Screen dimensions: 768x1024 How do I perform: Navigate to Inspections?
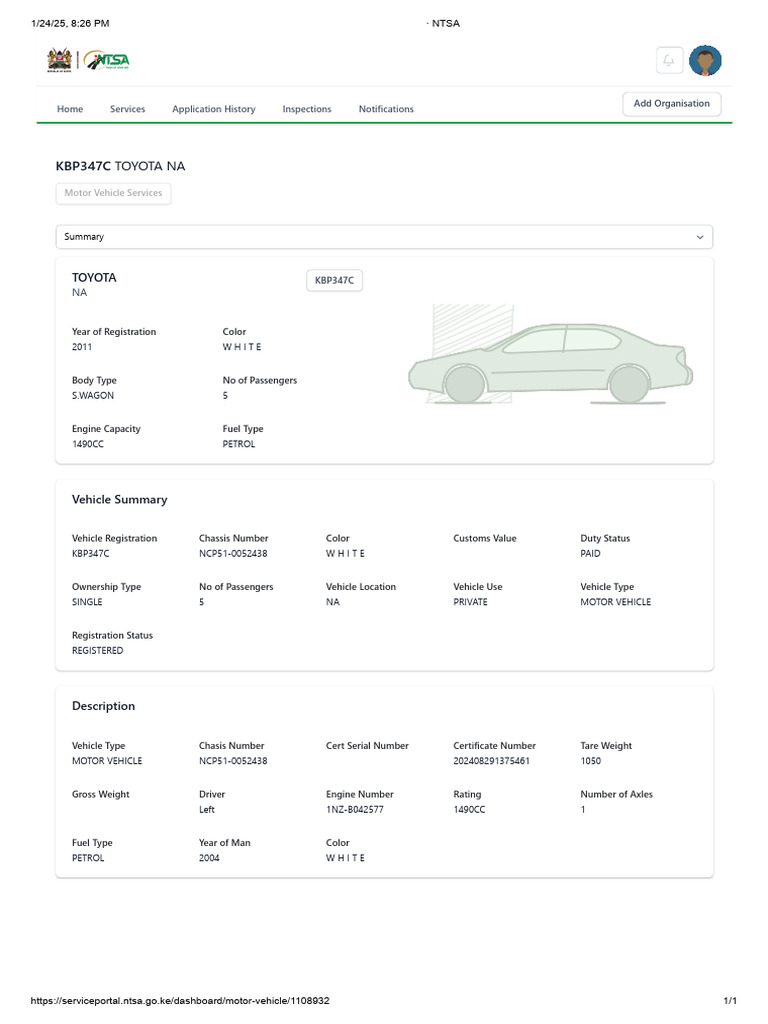[x=307, y=109]
